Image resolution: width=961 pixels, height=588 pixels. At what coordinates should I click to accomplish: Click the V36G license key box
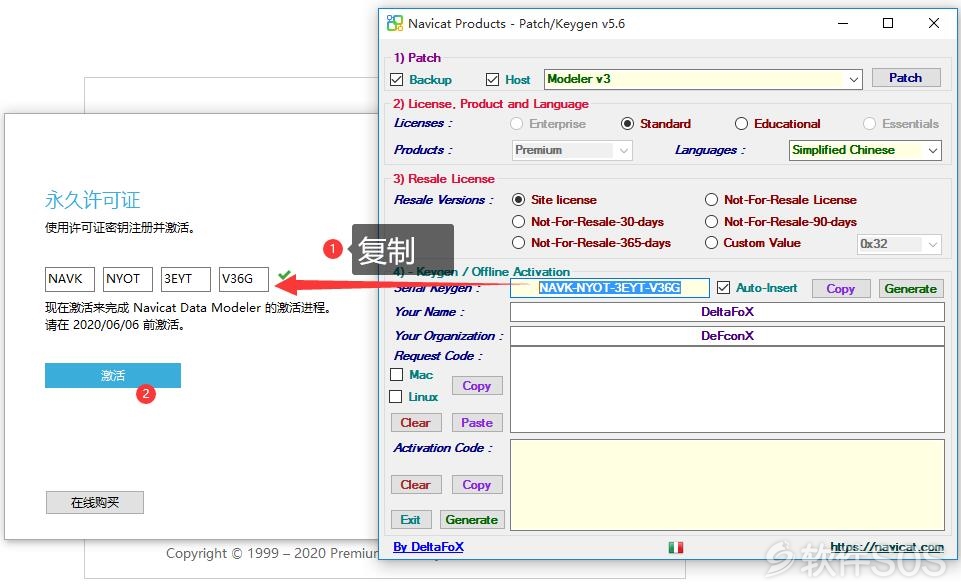244,279
